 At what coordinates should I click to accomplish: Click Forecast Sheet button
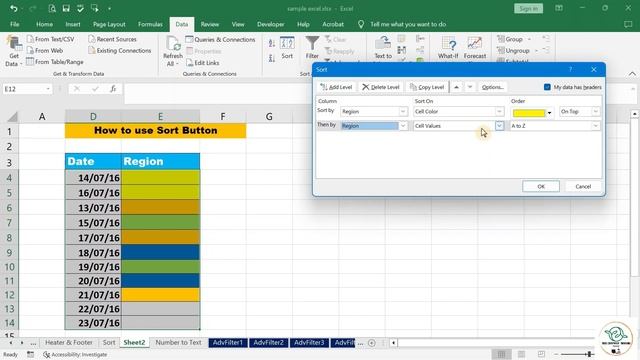tap(475, 48)
